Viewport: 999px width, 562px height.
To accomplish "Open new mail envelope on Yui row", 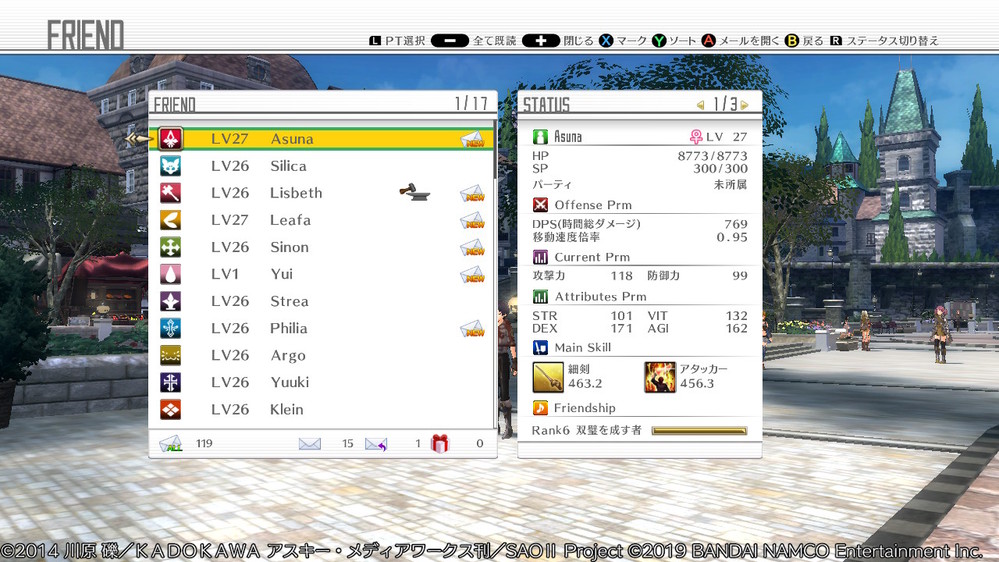I will pos(473,275).
